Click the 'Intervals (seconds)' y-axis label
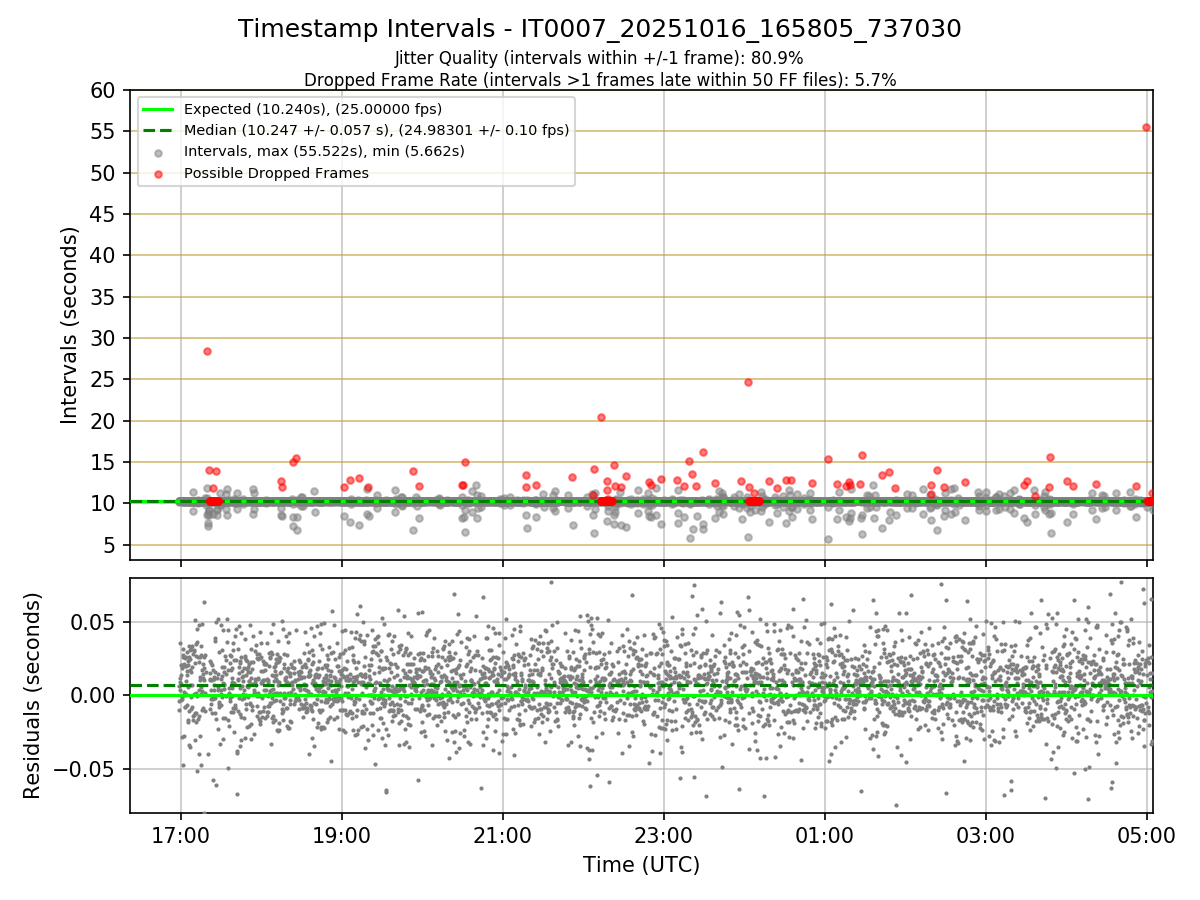The image size is (1200, 900). point(69,325)
